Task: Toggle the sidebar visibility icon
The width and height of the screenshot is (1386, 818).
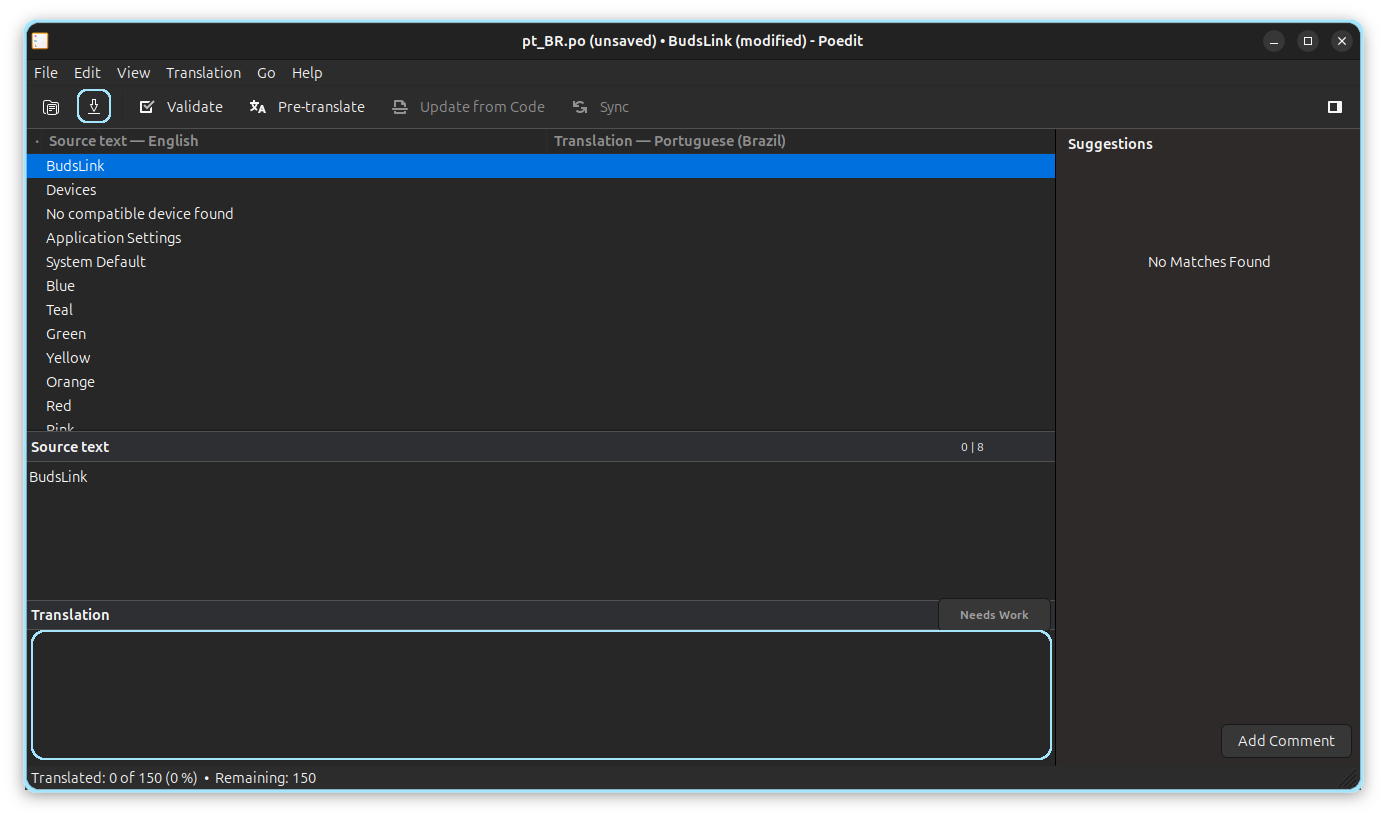Action: click(x=1334, y=107)
